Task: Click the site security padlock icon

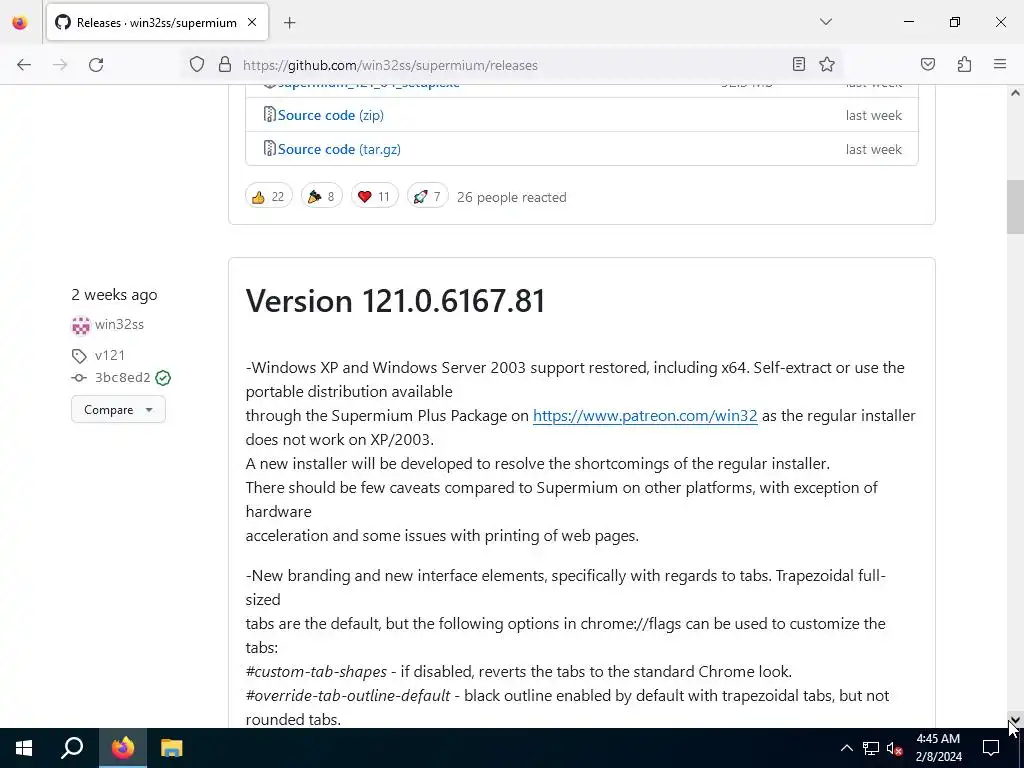Action: (225, 64)
